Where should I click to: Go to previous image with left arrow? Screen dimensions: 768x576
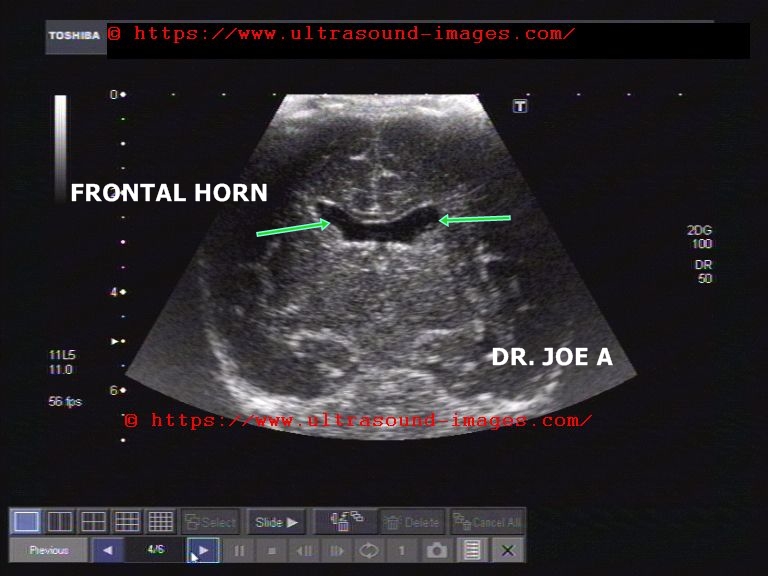click(x=107, y=550)
